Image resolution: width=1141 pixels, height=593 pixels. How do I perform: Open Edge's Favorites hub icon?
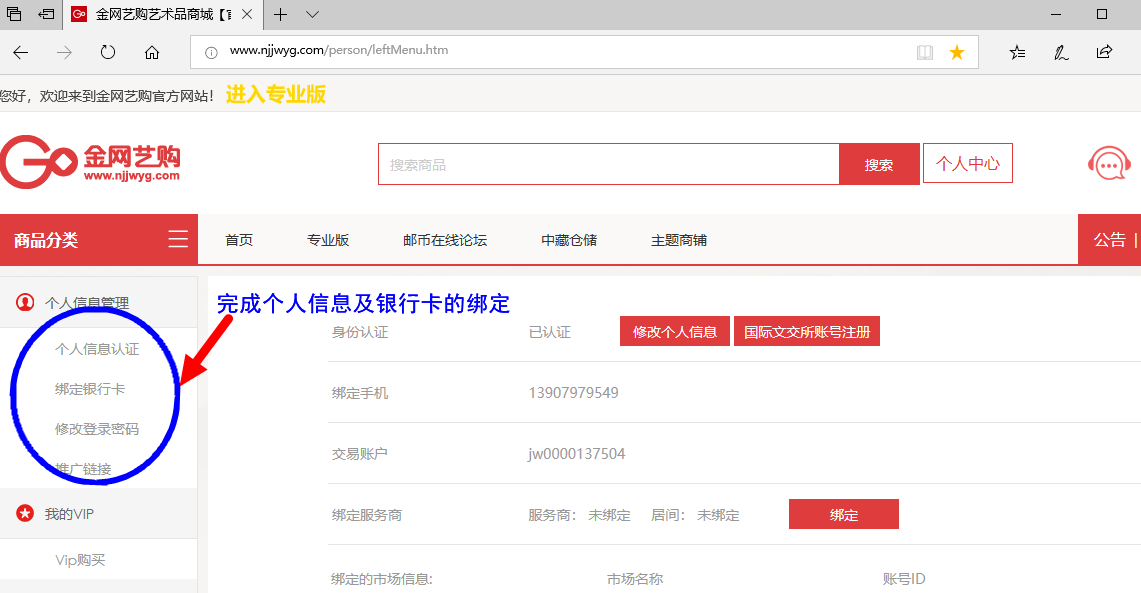(1017, 52)
